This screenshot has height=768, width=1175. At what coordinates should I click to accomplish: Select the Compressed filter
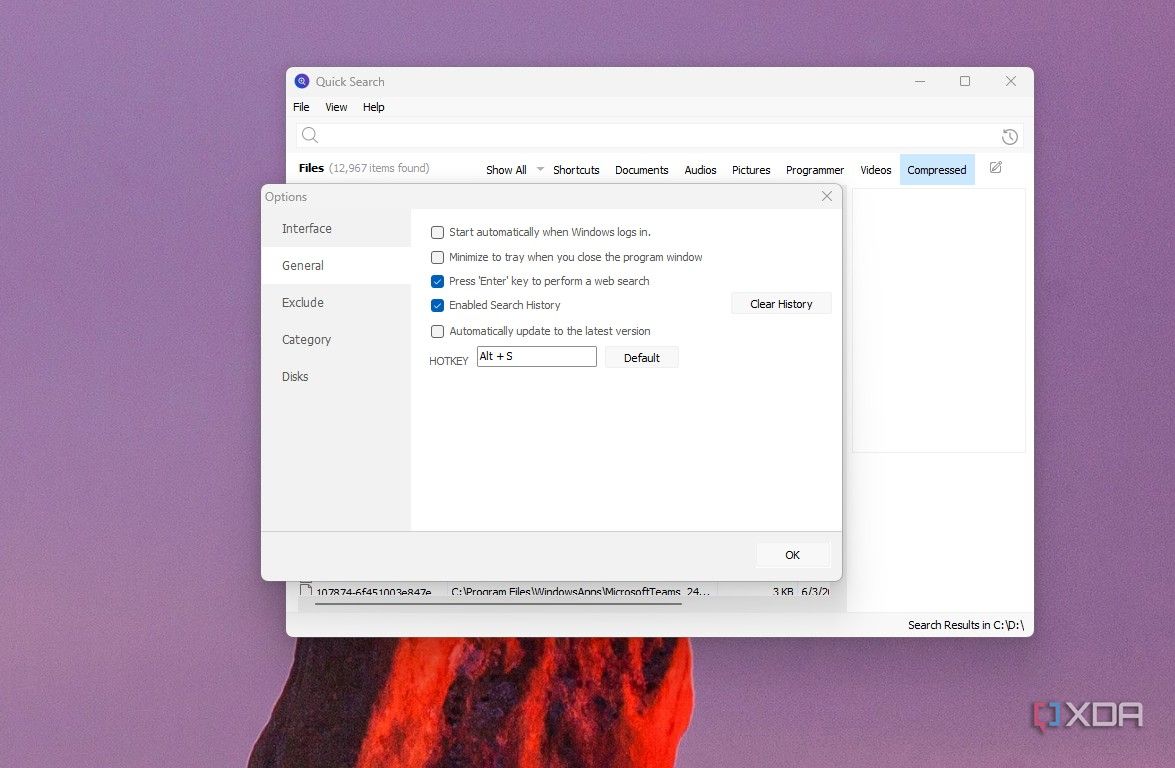click(937, 170)
